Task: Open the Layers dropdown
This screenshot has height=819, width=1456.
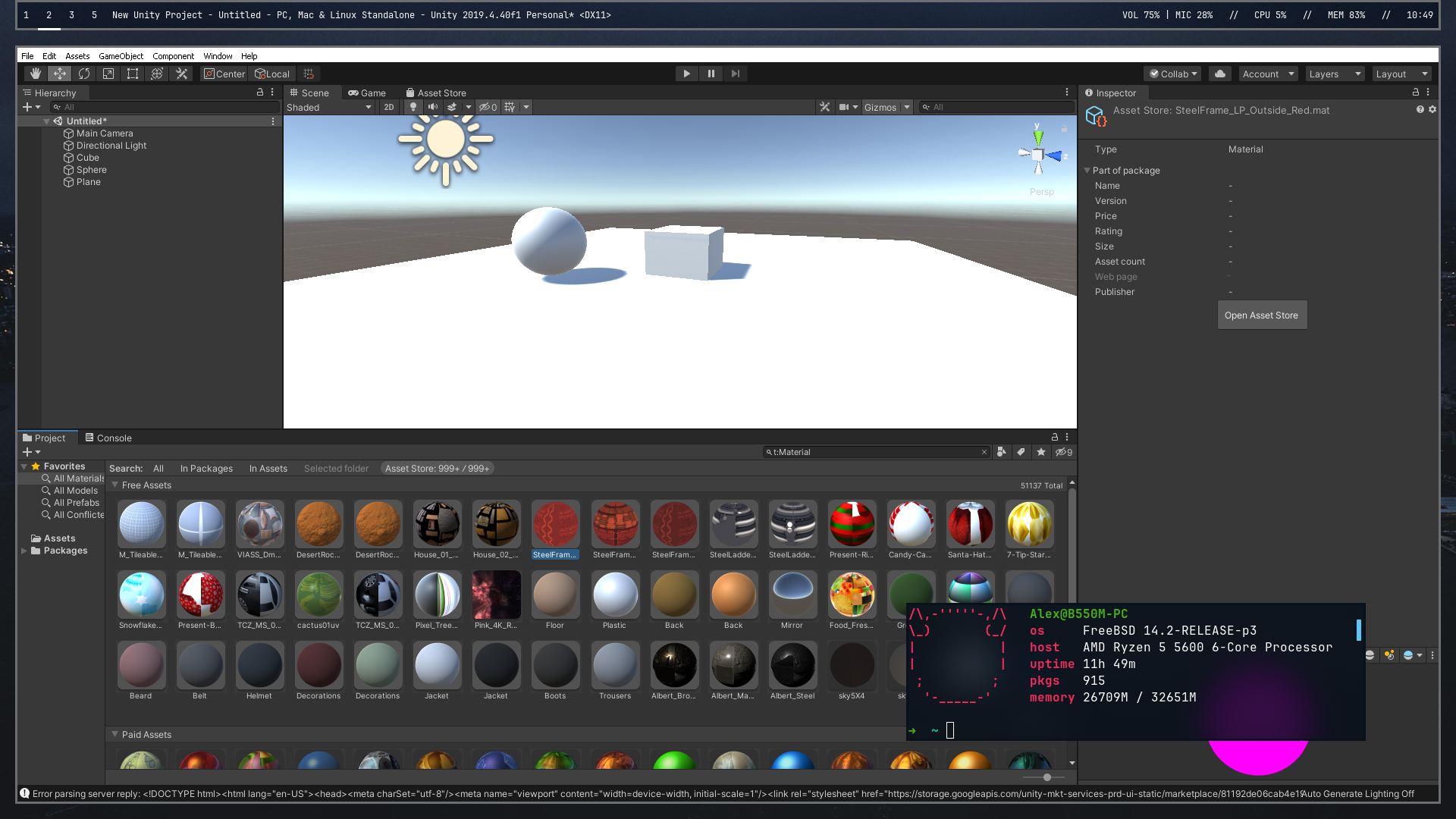Action: [1335, 74]
